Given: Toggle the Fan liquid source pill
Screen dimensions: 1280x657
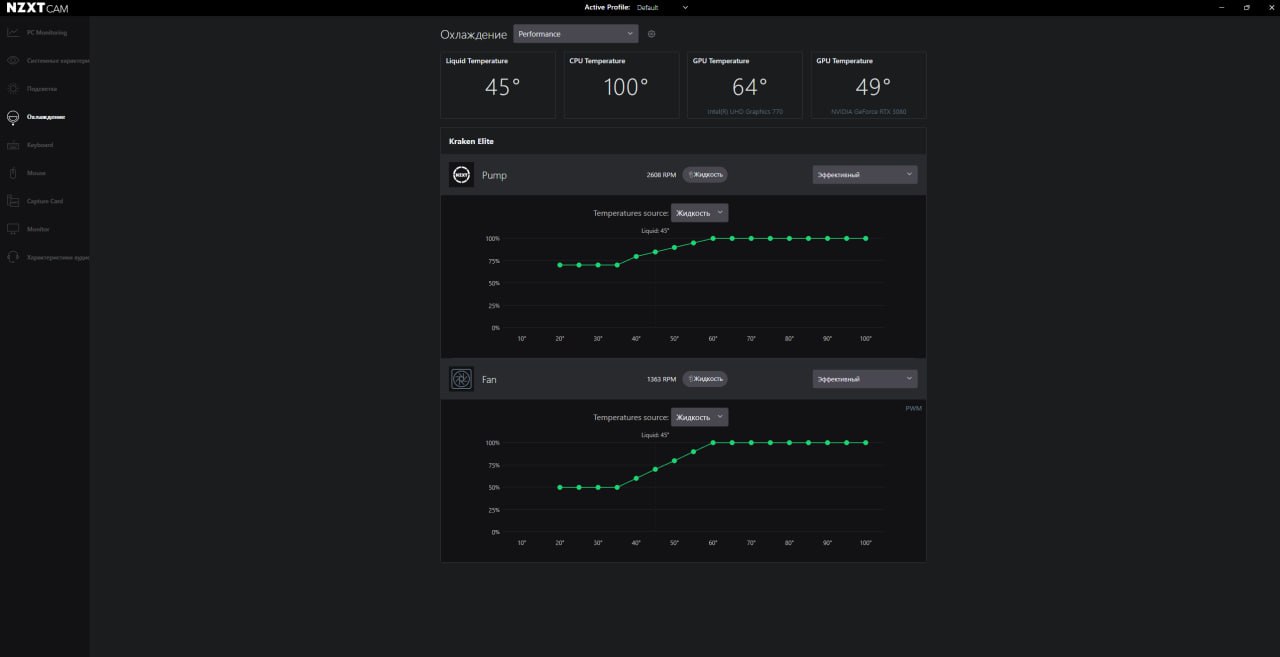Looking at the screenshot, I should click(x=705, y=379).
